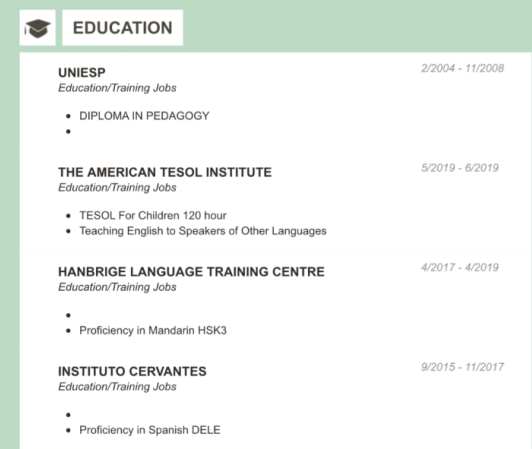Click DIPLOMA IN PEDAGOGY bullet text
Image resolution: width=532 pixels, height=449 pixels.
point(144,116)
